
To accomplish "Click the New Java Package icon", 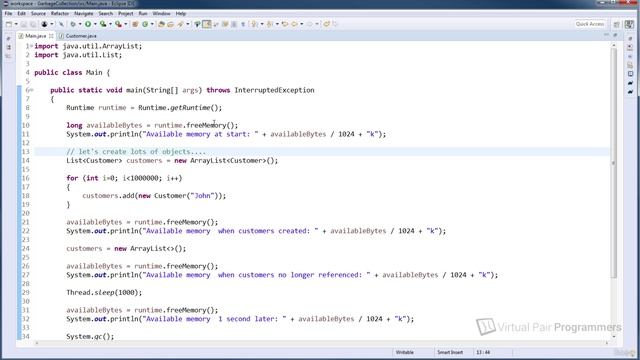I will pyautogui.click(x=136, y=24).
